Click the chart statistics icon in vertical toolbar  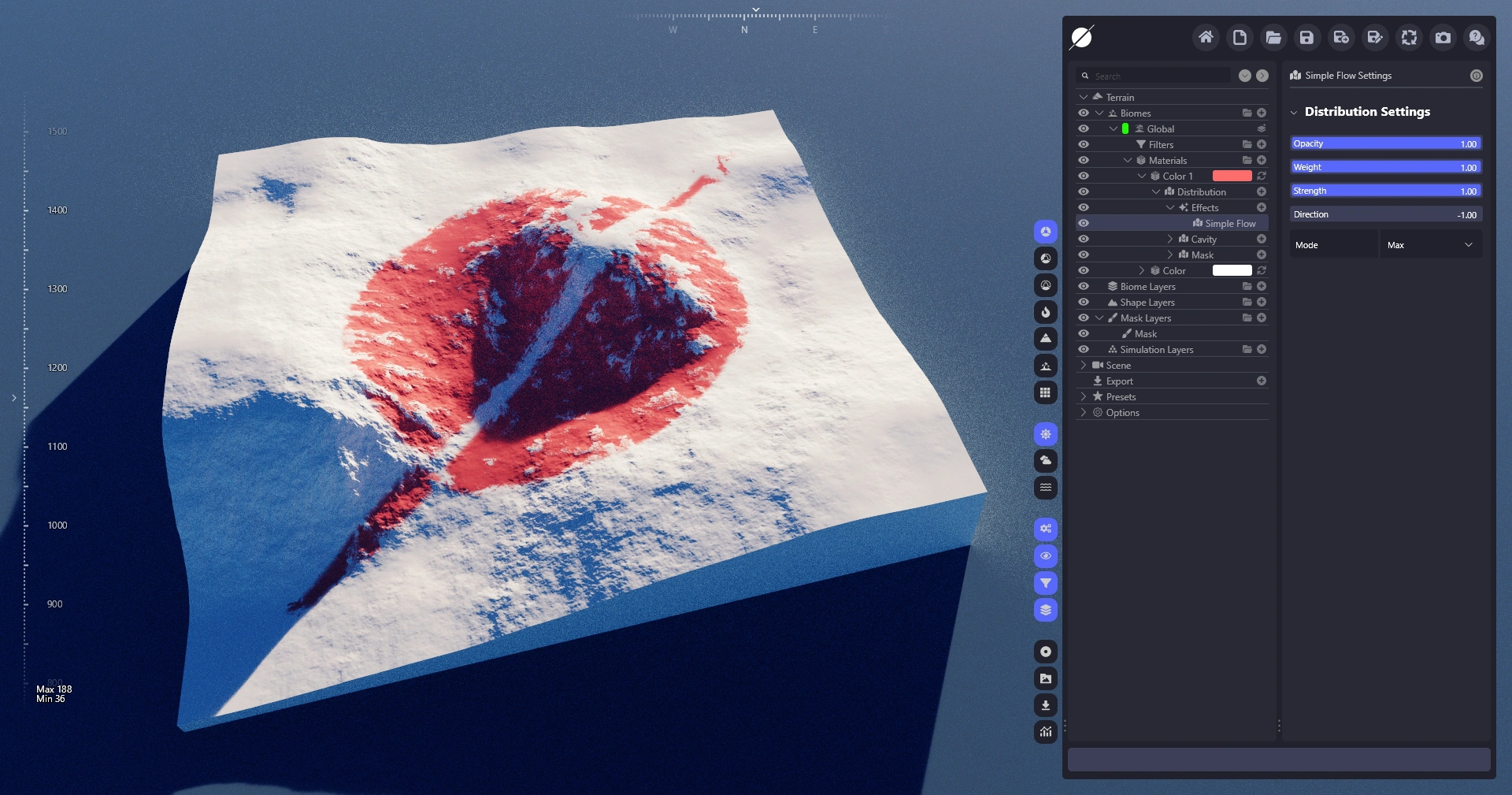[x=1046, y=732]
